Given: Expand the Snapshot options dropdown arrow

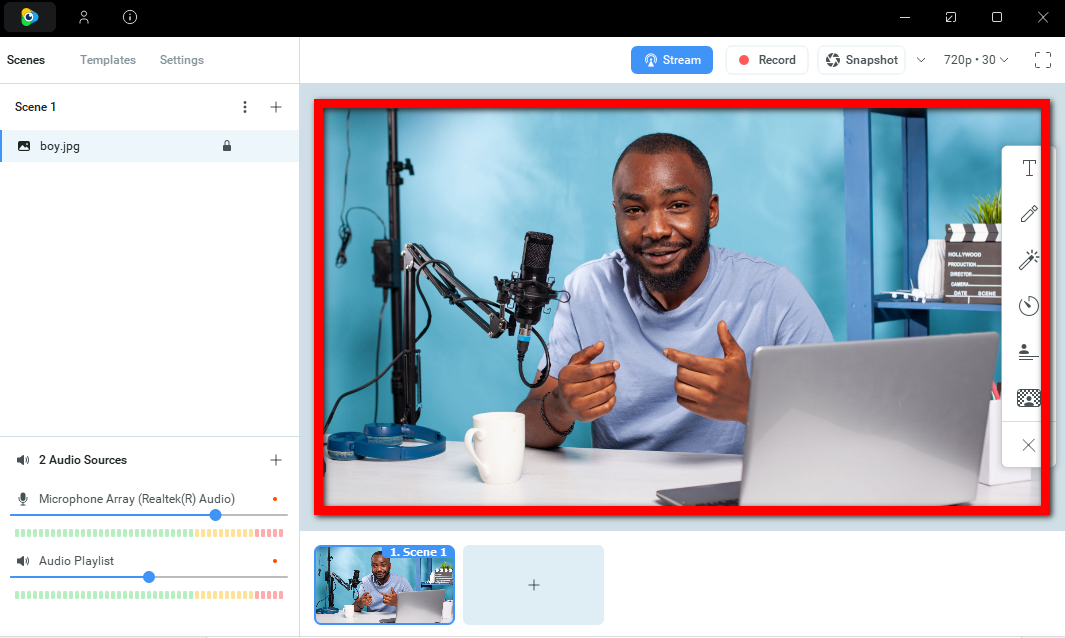Looking at the screenshot, I should 921,60.
